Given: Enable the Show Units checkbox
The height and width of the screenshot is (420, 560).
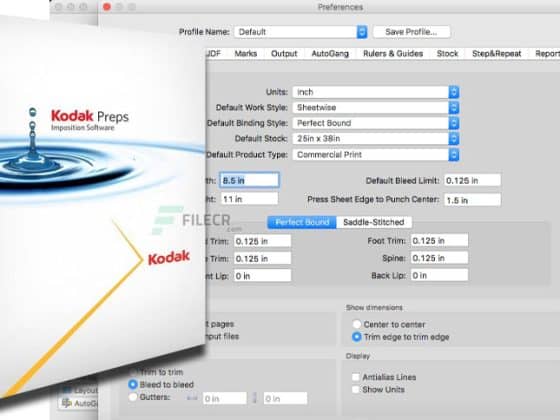Looking at the screenshot, I should click(x=356, y=389).
